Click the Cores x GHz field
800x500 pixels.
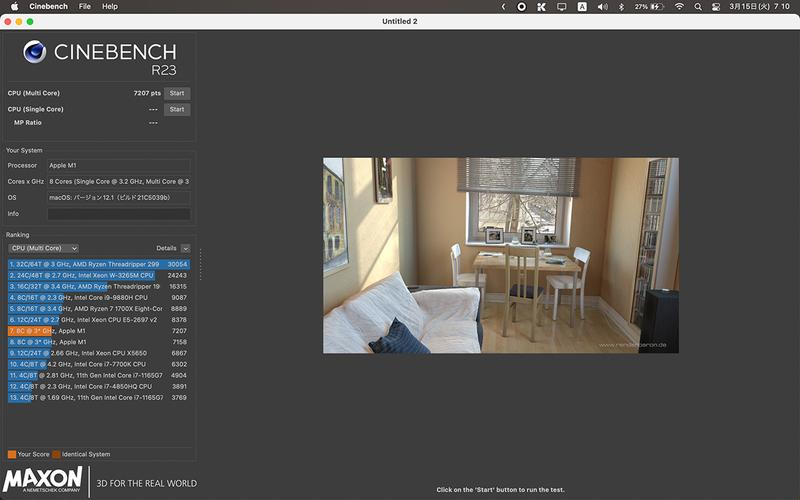[119, 182]
